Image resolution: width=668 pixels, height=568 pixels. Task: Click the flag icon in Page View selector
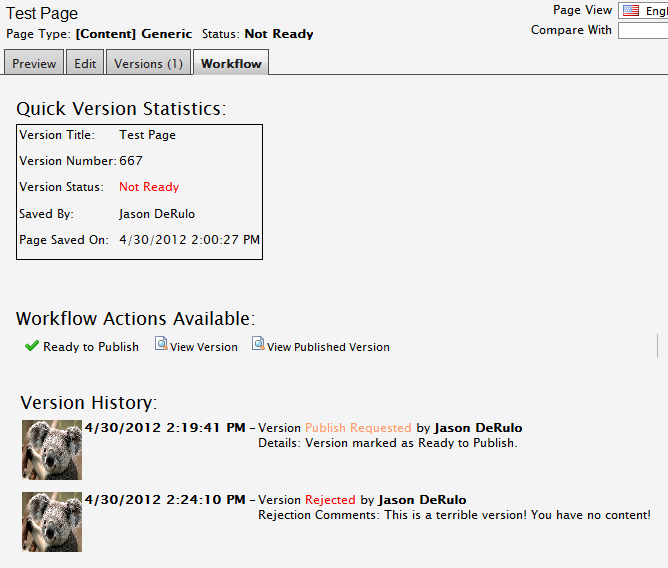(x=631, y=11)
